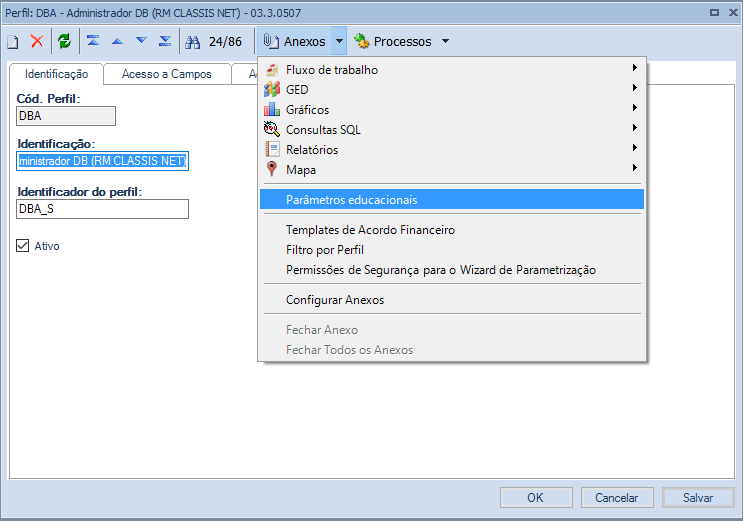Image resolution: width=743 pixels, height=521 pixels.
Task: Select Parâmetros educacionais menu entry
Action: [452, 200]
